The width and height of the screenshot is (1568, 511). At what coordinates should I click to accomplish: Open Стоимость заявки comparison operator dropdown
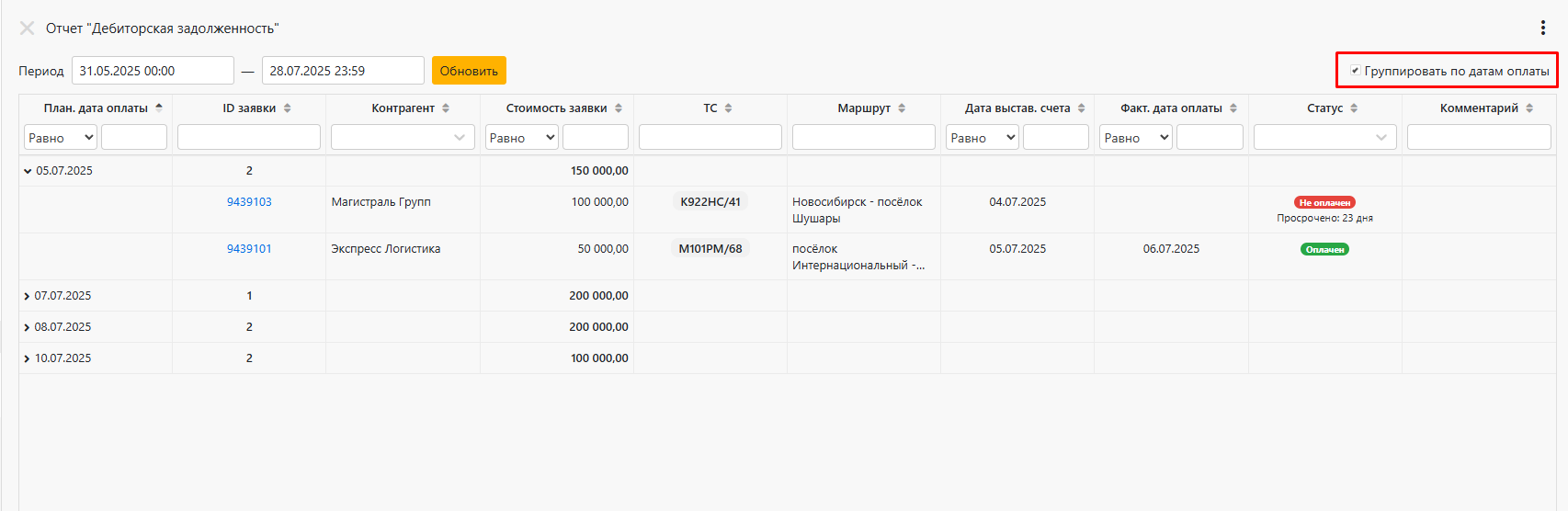pos(522,138)
